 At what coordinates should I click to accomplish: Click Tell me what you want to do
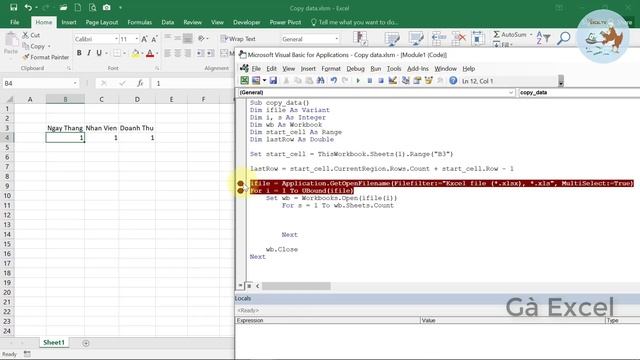(355, 22)
